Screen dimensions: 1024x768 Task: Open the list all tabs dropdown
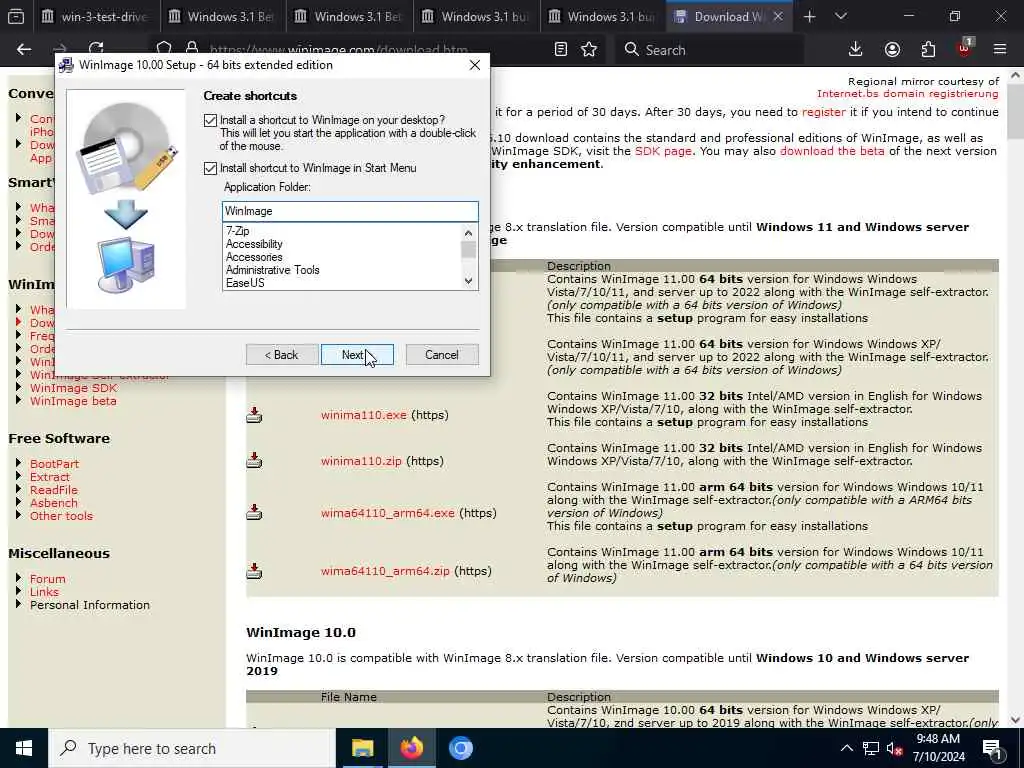pos(841,16)
